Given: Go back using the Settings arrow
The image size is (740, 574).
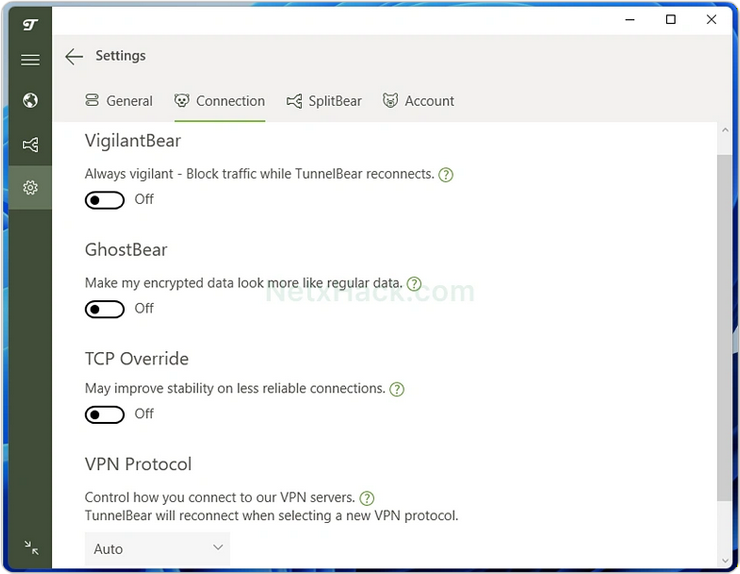Looking at the screenshot, I should (x=74, y=57).
